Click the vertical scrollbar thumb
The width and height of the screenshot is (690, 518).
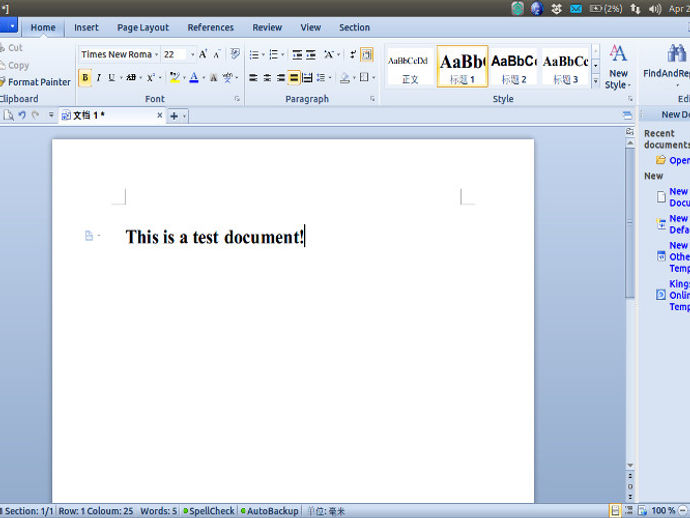click(630, 223)
